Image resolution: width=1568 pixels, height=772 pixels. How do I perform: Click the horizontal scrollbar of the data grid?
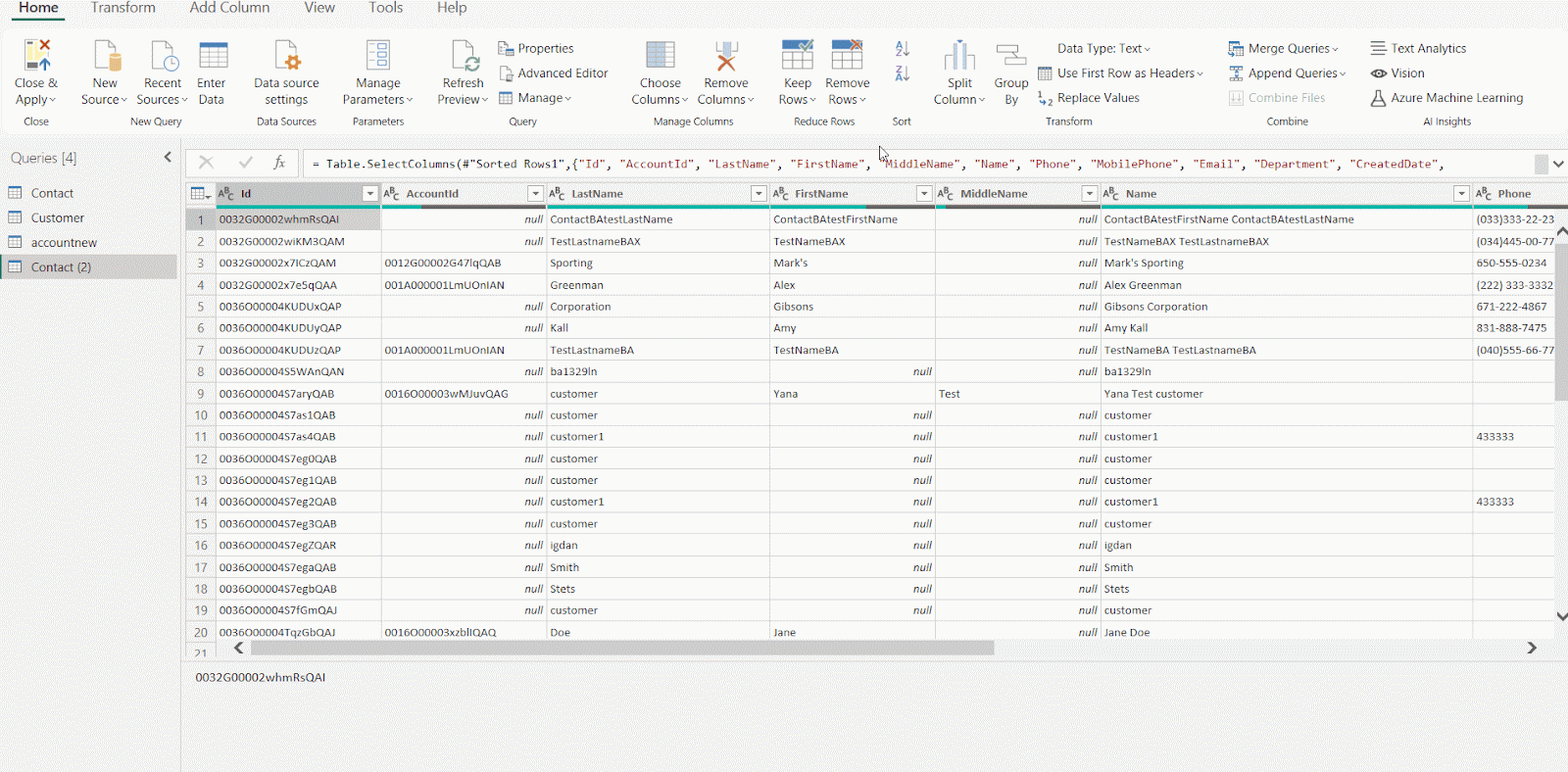pyautogui.click(x=622, y=648)
